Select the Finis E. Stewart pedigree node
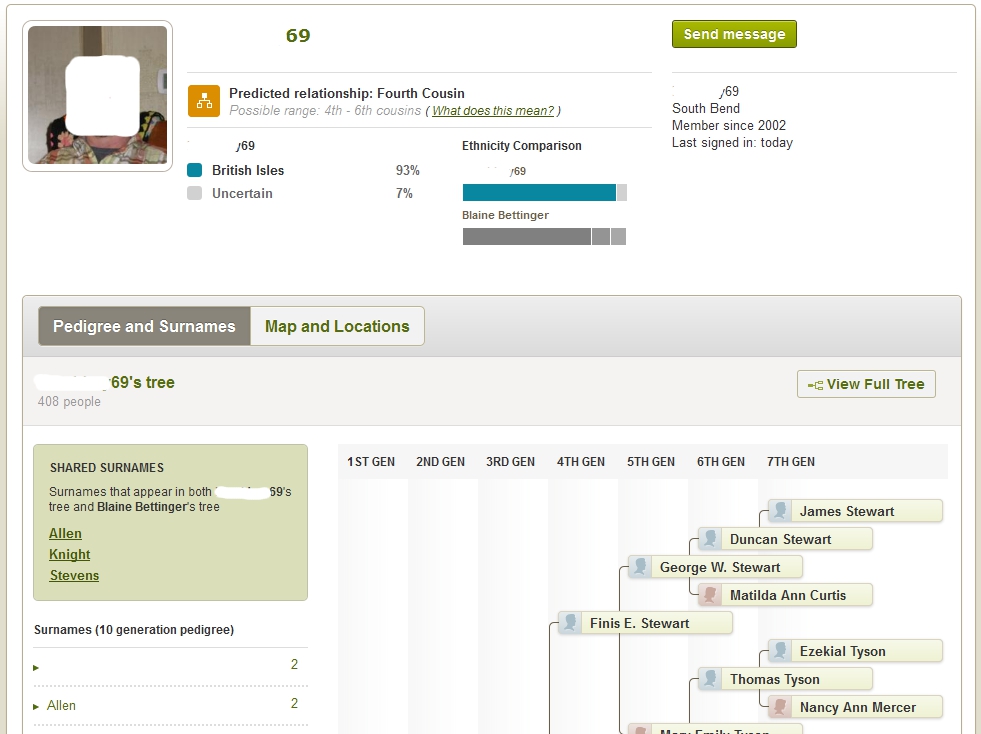 click(x=645, y=623)
